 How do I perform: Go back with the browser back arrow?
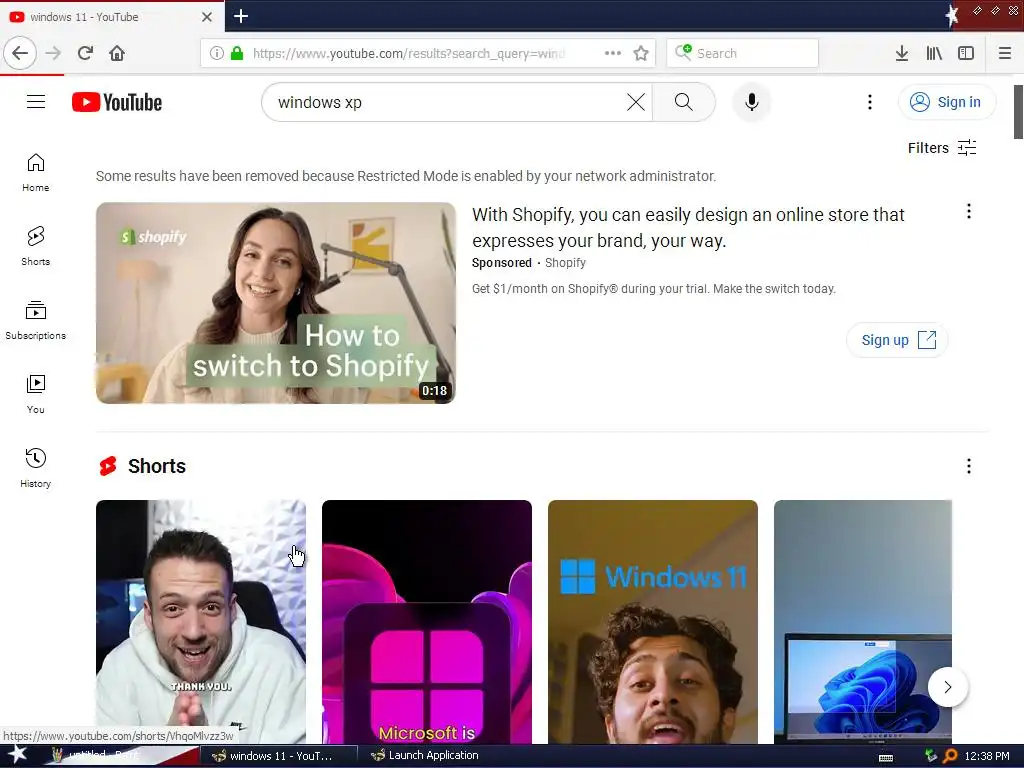coord(20,53)
